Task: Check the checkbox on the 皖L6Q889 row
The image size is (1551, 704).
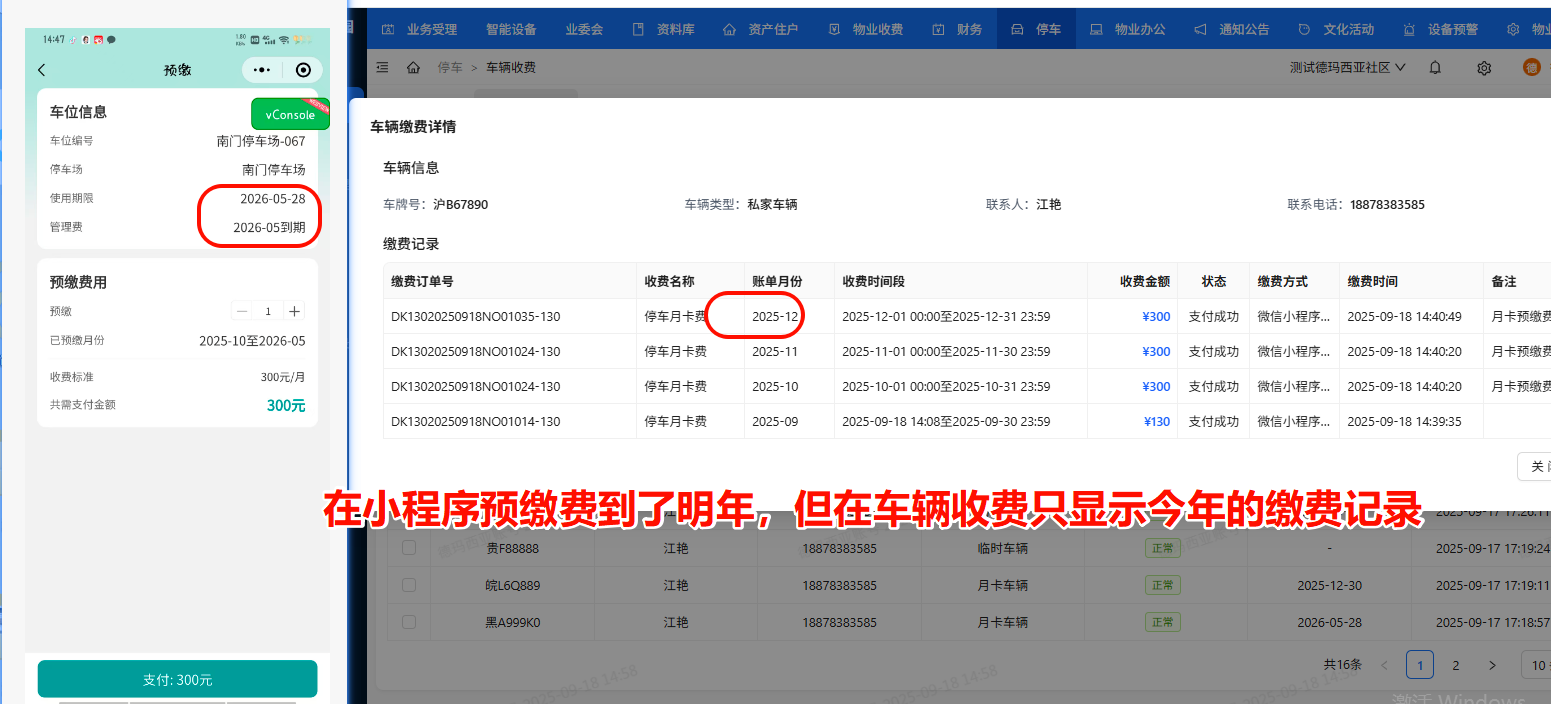Action: [x=408, y=584]
